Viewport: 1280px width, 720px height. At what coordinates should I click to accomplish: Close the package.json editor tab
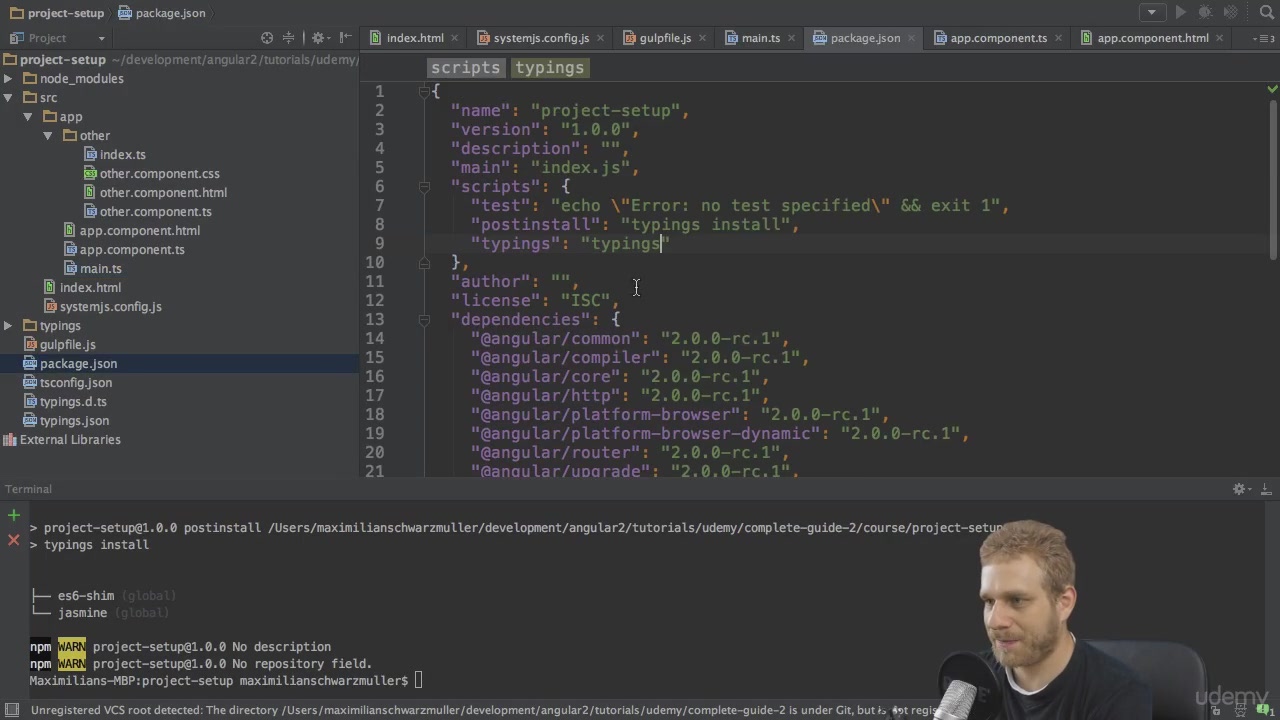click(x=911, y=38)
